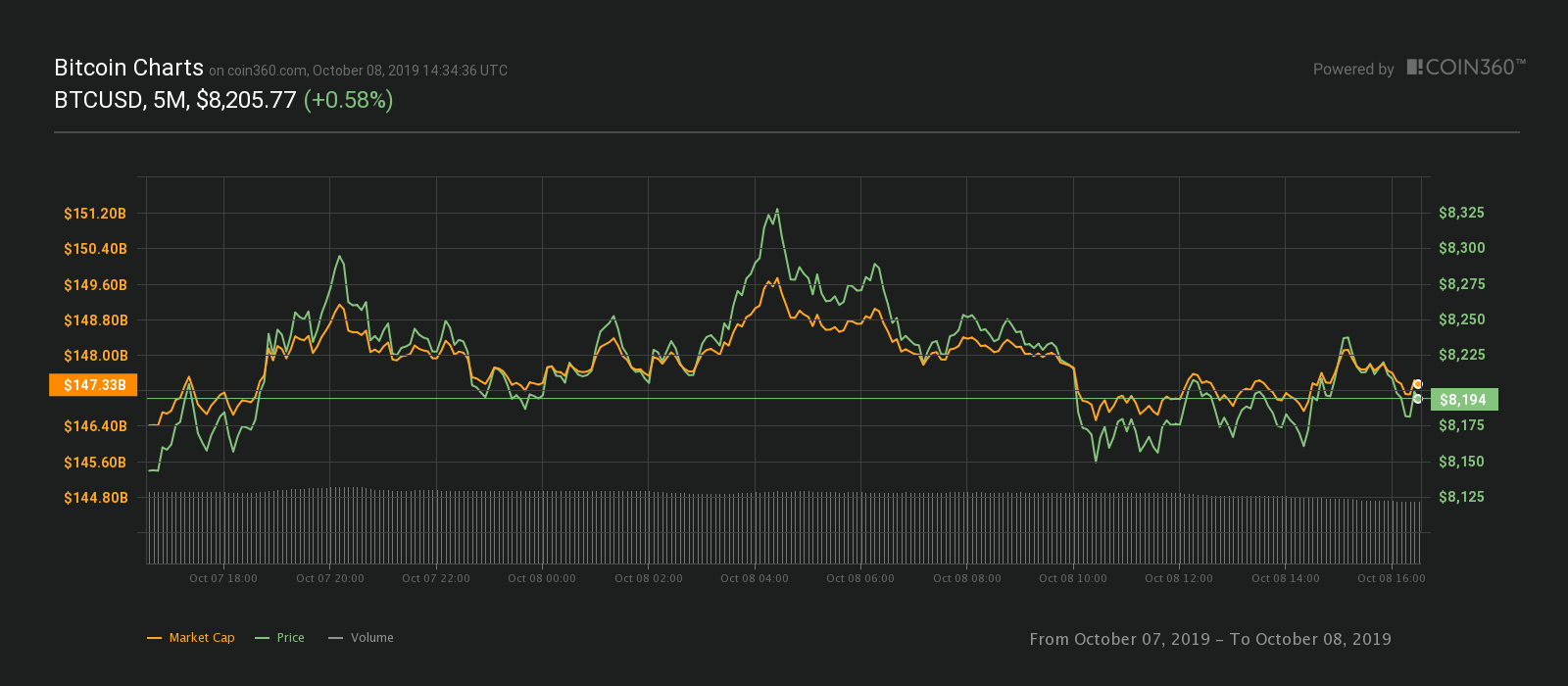Click the Oct 08 08:00 time label

pos(967,578)
